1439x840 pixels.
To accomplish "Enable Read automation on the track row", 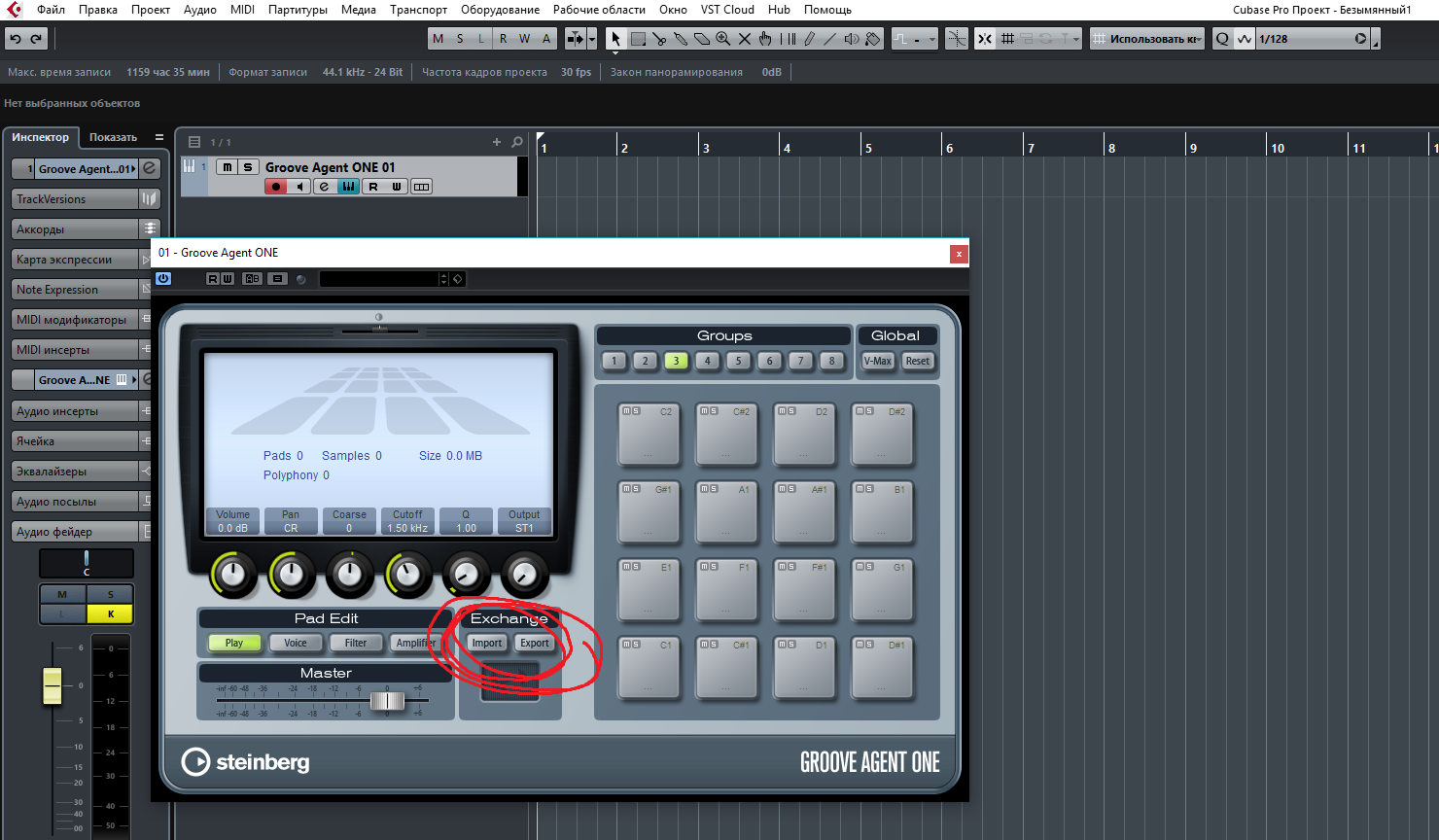I will 372,187.
